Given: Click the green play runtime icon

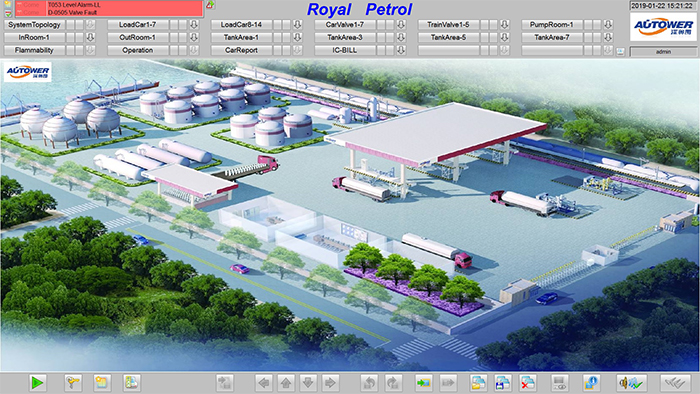Looking at the screenshot, I should [x=38, y=382].
